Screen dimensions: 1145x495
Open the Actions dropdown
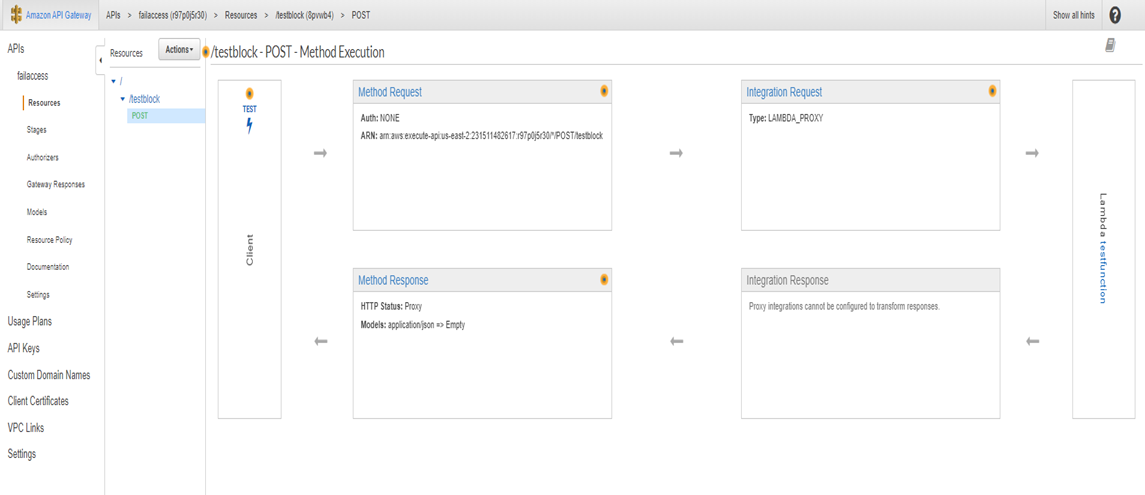coord(179,50)
